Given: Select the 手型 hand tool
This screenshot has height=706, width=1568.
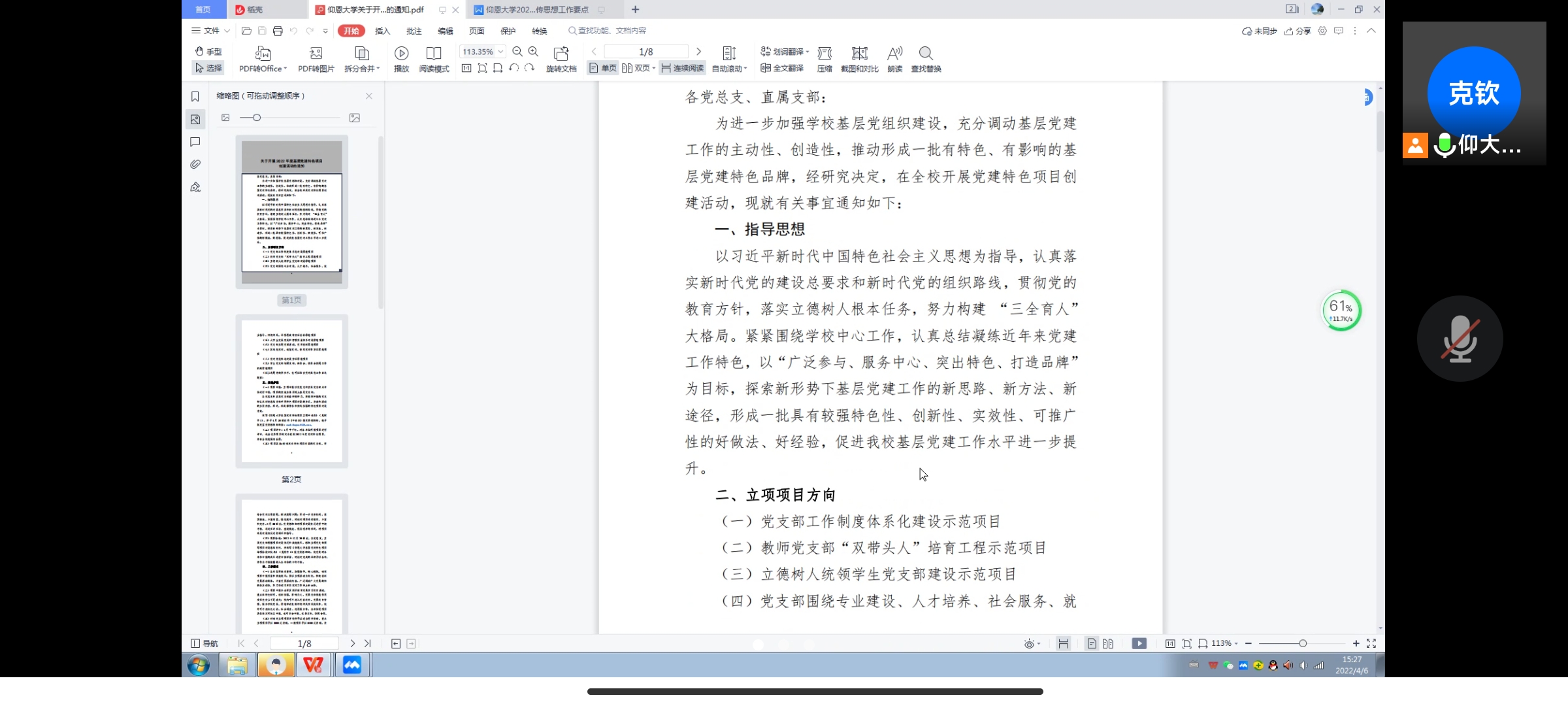Looking at the screenshot, I should click(x=208, y=51).
